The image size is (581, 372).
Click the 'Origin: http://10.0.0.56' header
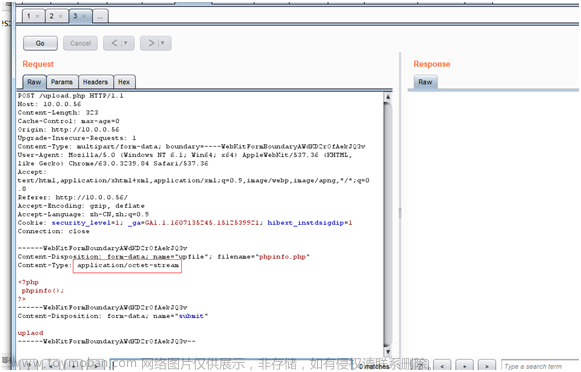click(69, 130)
